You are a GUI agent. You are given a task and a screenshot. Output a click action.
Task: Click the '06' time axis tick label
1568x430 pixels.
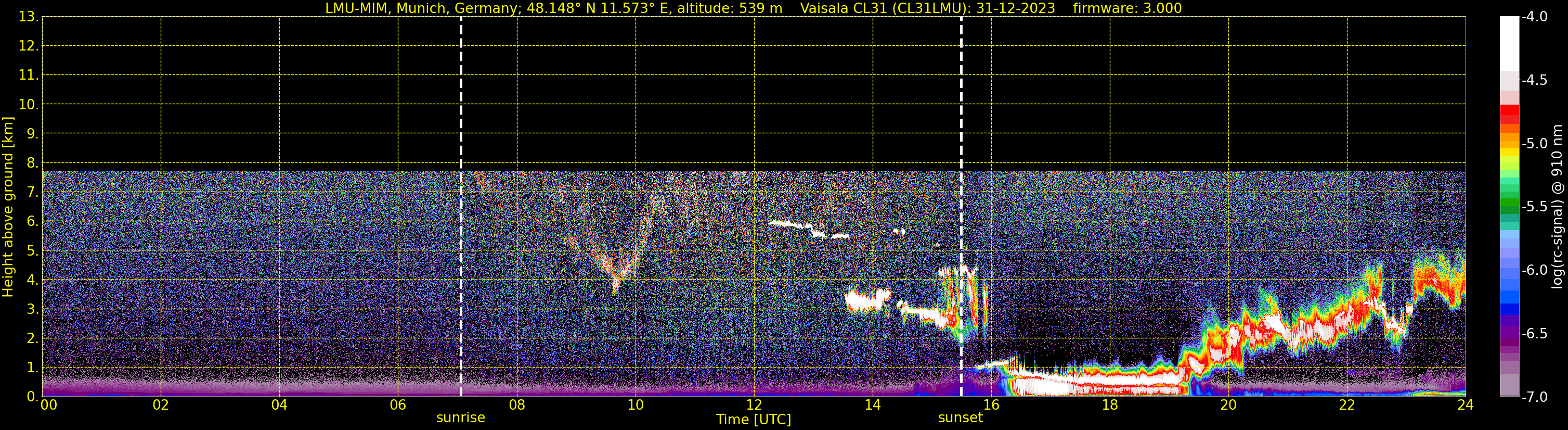(398, 405)
